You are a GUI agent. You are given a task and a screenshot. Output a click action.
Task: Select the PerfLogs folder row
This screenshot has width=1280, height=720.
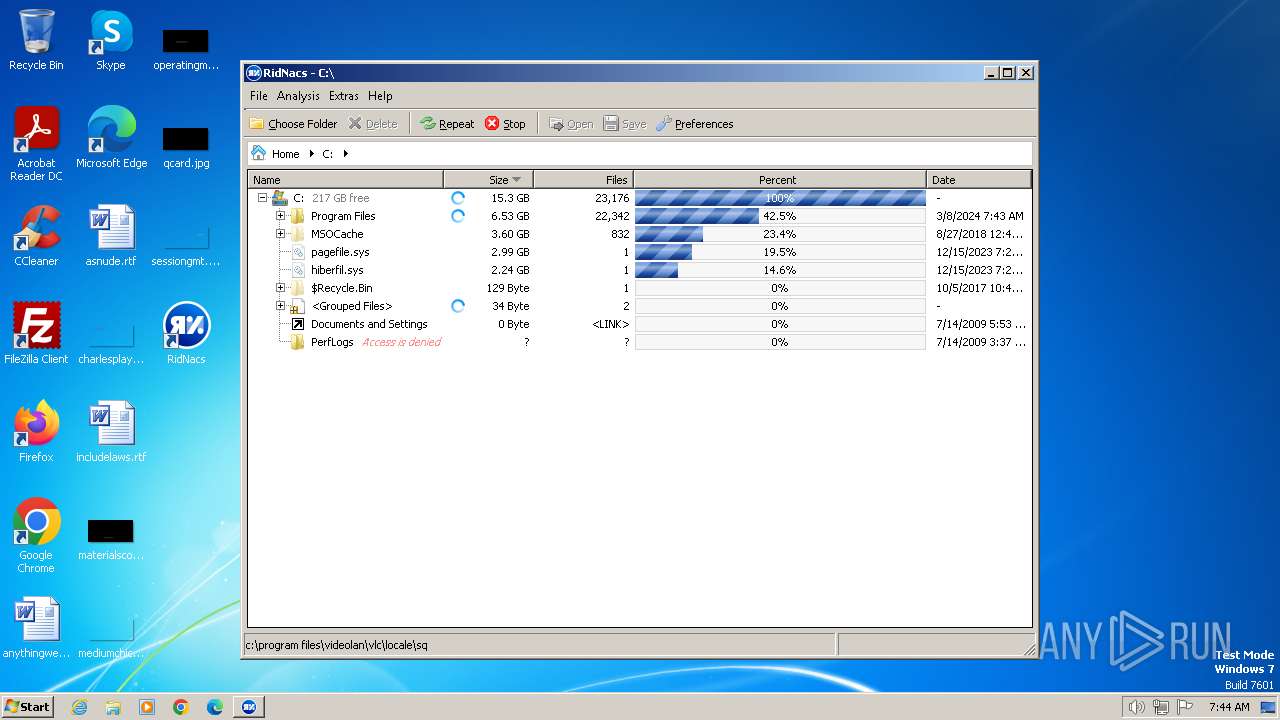639,342
